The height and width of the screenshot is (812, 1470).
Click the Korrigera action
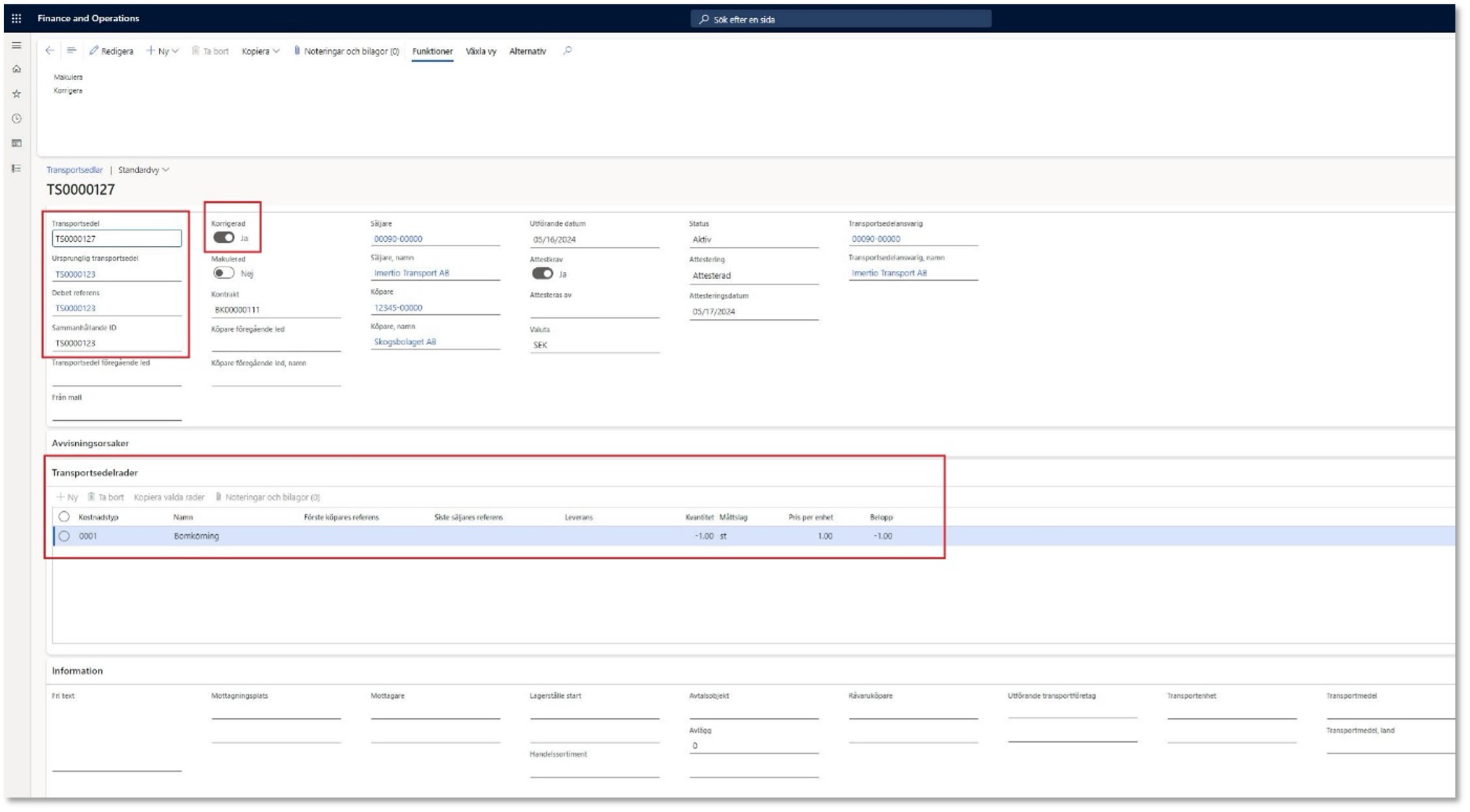pos(68,91)
